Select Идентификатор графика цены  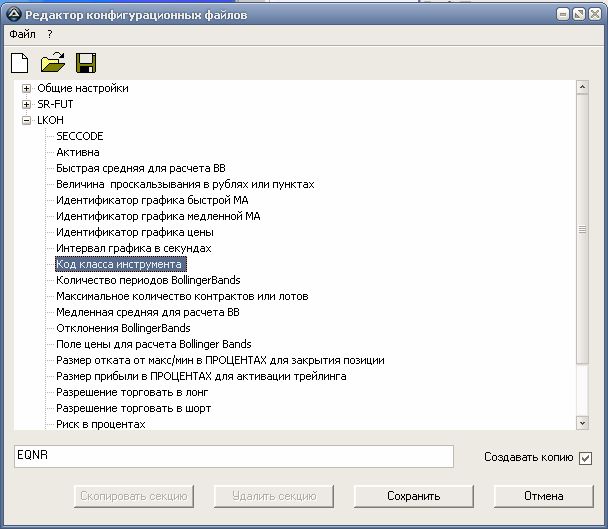135,232
